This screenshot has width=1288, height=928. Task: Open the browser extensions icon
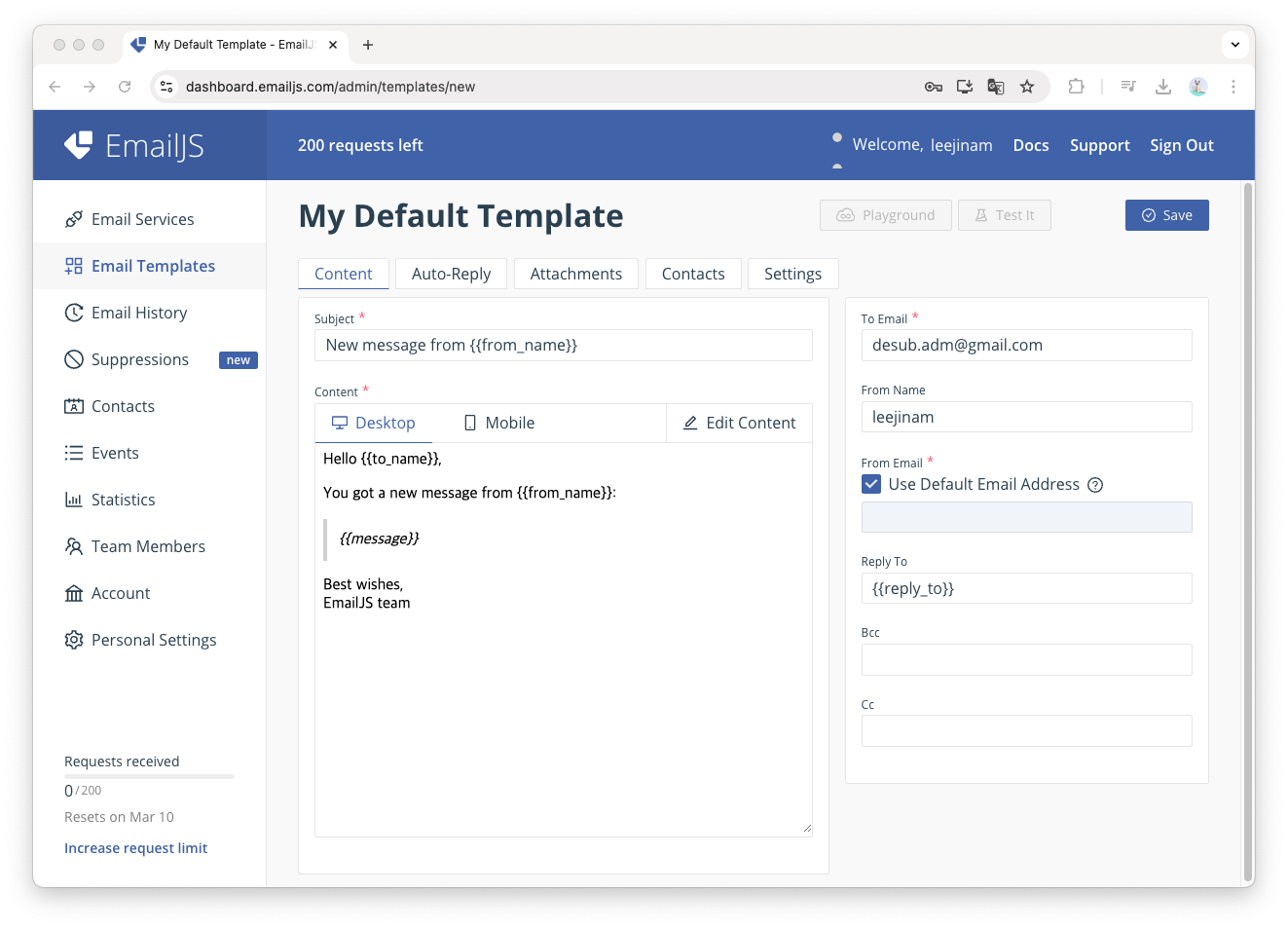pyautogui.click(x=1076, y=87)
